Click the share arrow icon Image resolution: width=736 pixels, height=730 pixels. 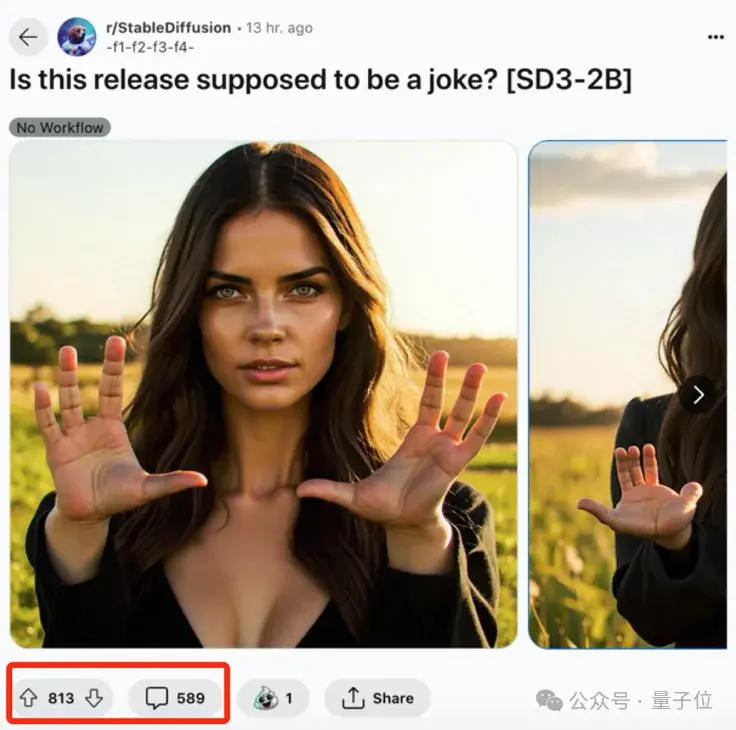(353, 698)
